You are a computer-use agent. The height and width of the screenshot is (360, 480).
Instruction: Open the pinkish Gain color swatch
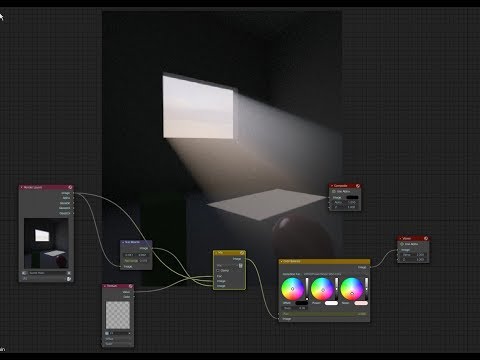click(361, 303)
